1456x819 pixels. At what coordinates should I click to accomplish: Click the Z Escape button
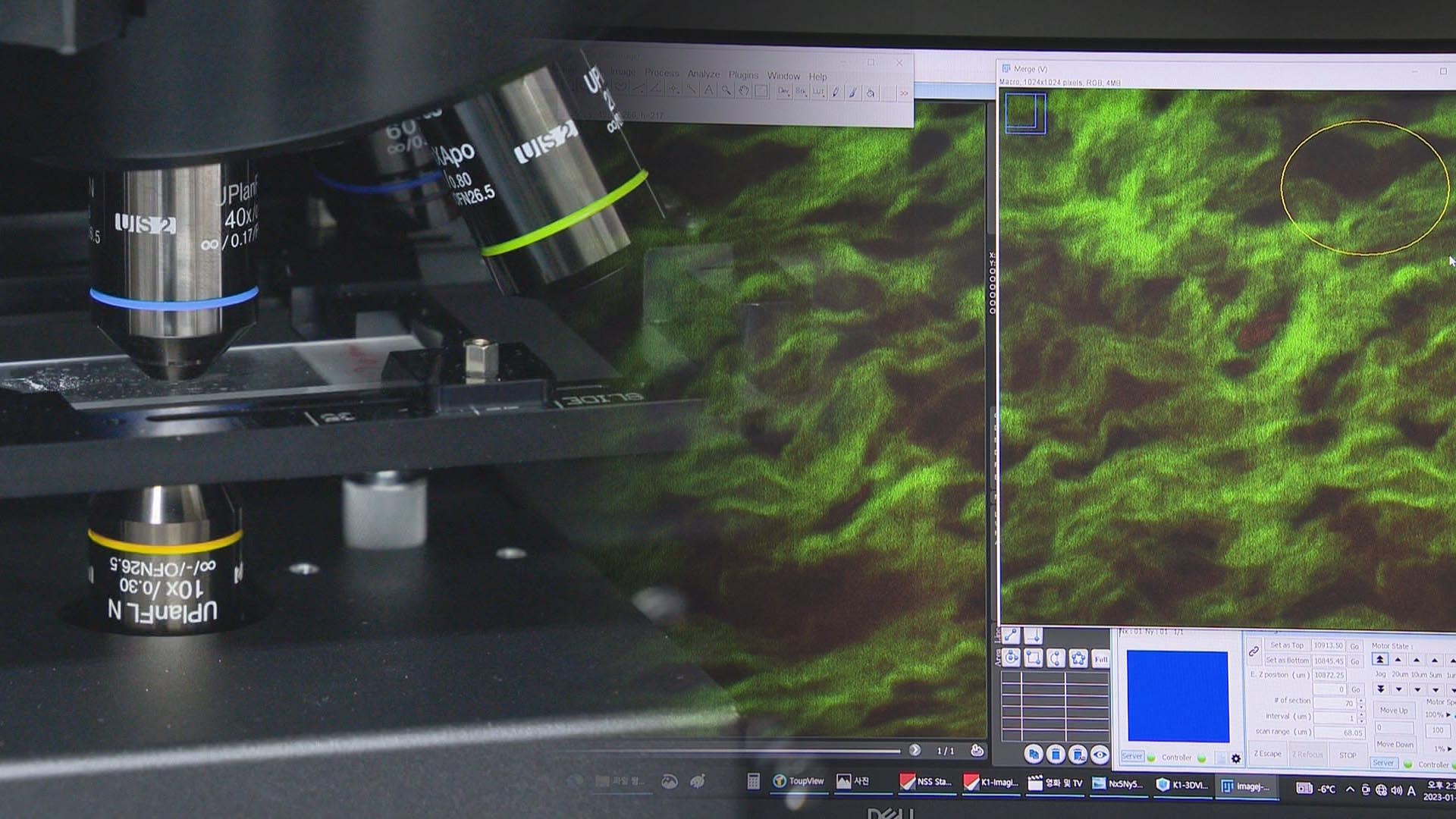click(1267, 754)
